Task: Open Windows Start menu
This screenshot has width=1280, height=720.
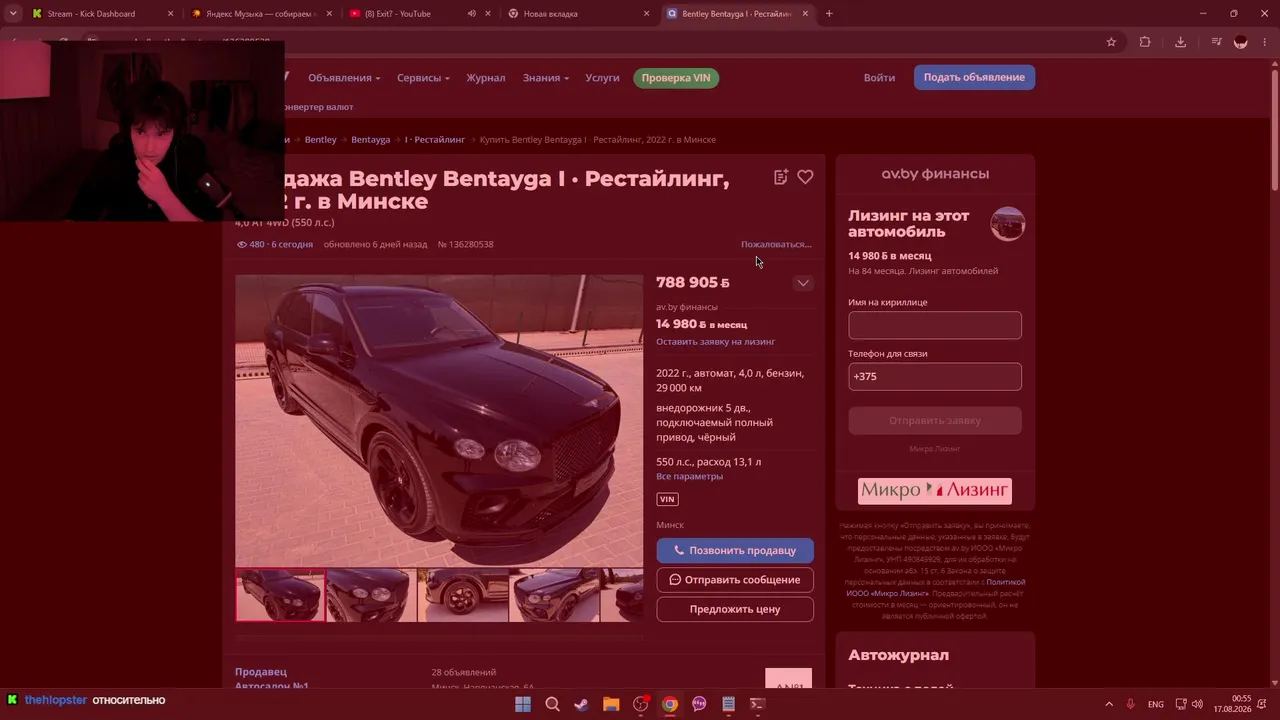Action: pos(522,704)
